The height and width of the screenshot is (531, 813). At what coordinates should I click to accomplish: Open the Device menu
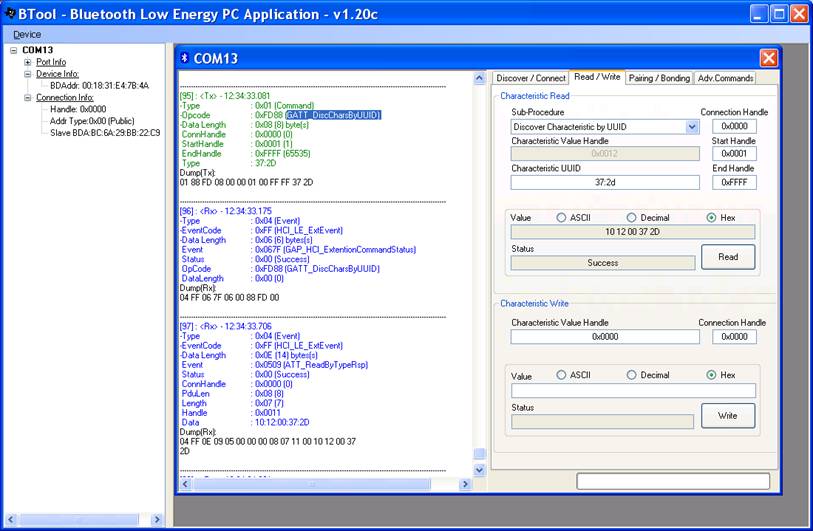pyautogui.click(x=27, y=34)
